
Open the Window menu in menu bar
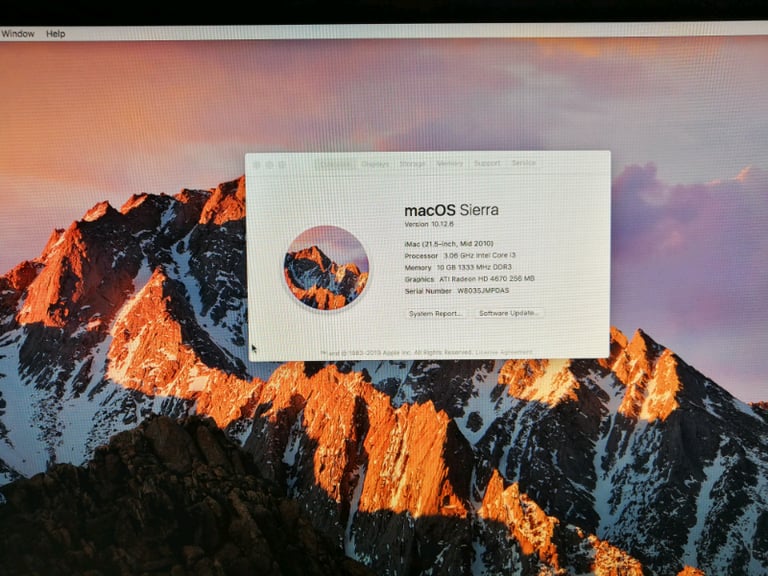pyautogui.click(x=18, y=34)
